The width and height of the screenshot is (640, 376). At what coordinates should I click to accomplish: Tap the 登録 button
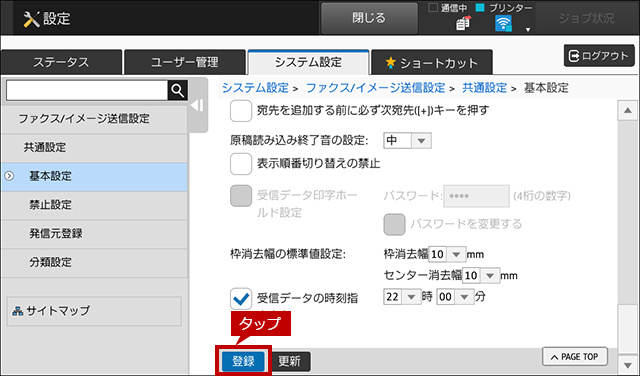pyautogui.click(x=243, y=361)
